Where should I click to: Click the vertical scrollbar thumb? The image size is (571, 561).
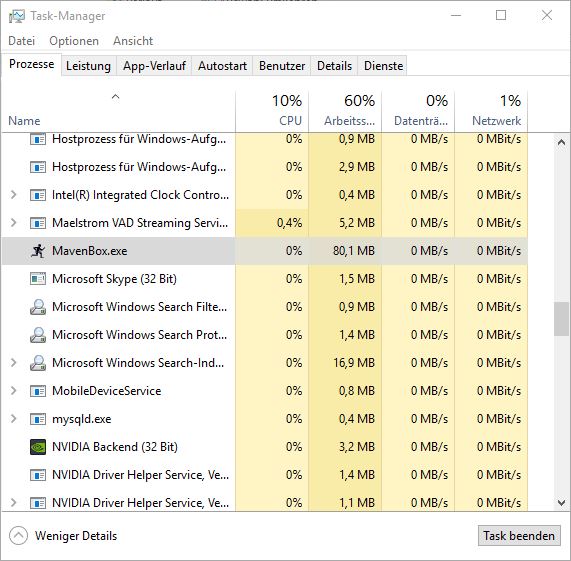[x=562, y=319]
